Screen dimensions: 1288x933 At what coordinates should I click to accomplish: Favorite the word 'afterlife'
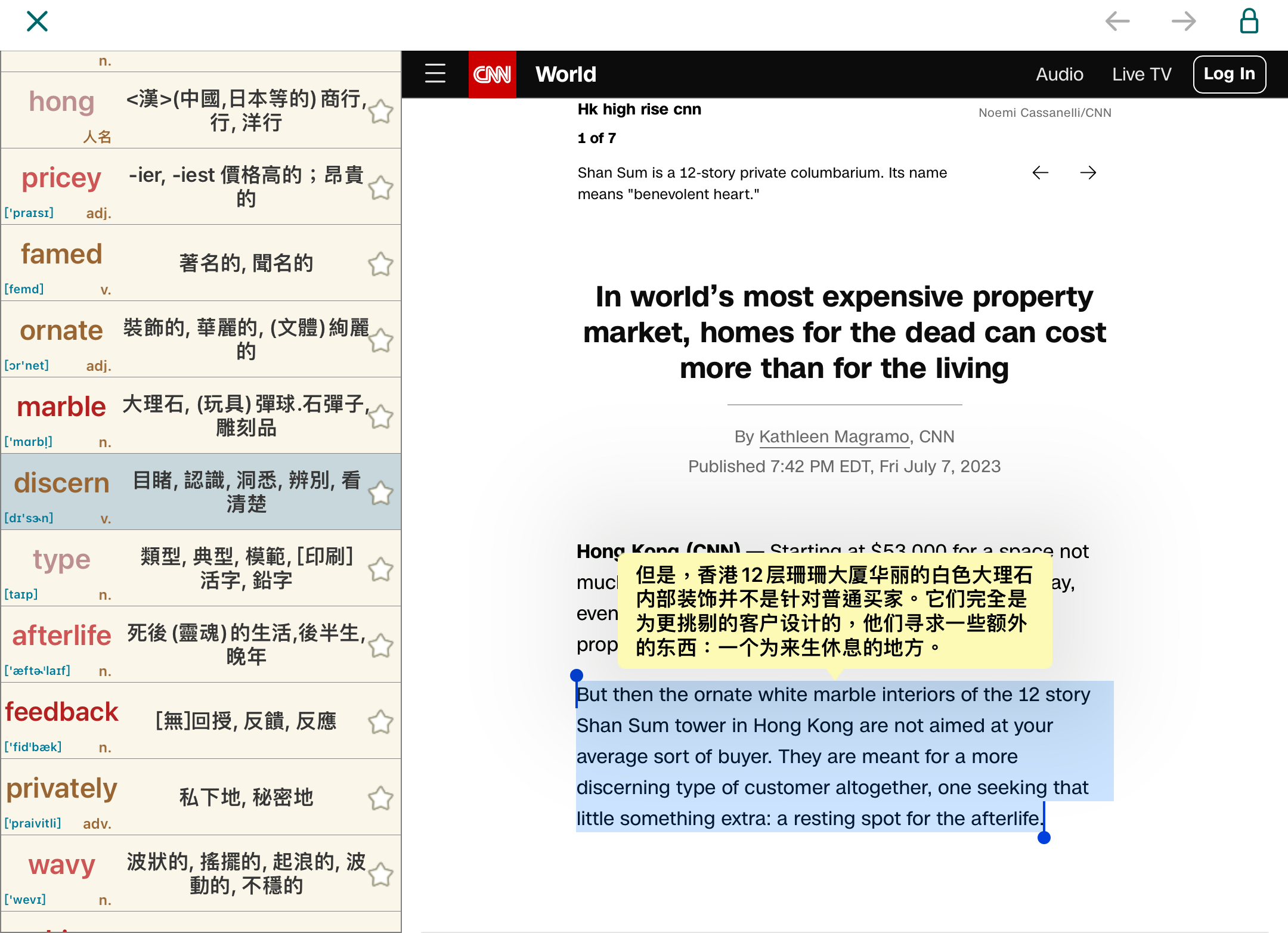380,646
